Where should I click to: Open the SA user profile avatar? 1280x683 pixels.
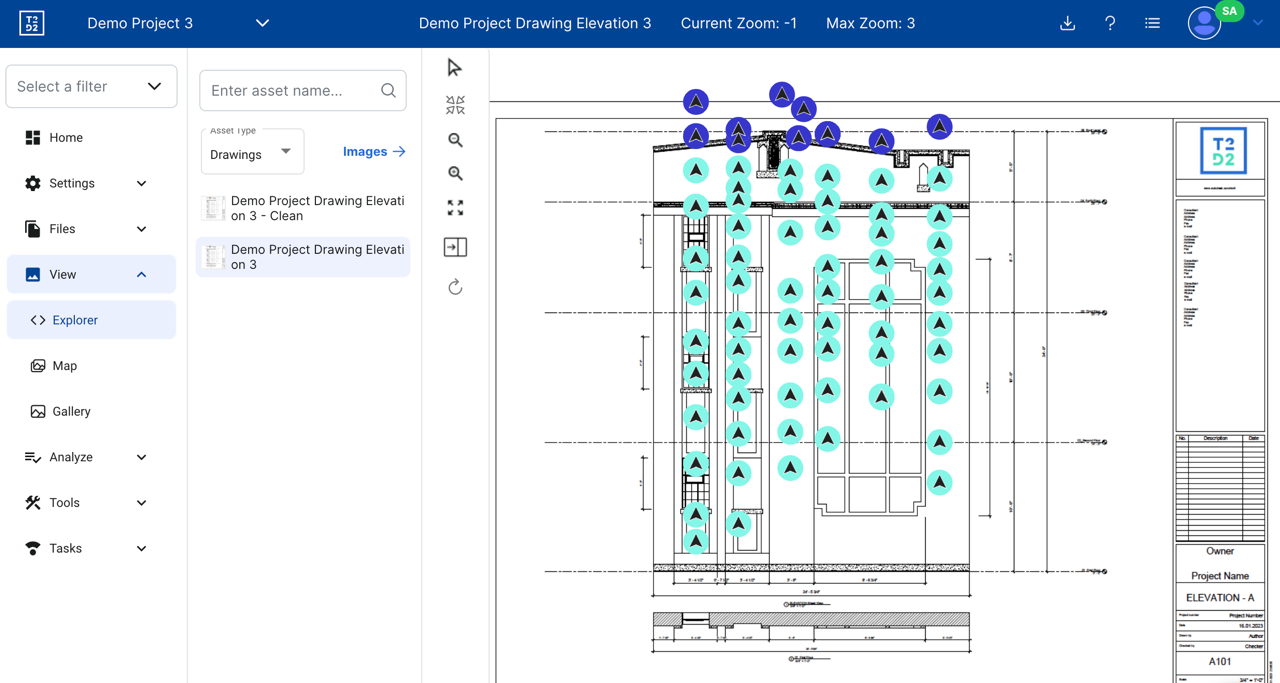(x=1205, y=23)
